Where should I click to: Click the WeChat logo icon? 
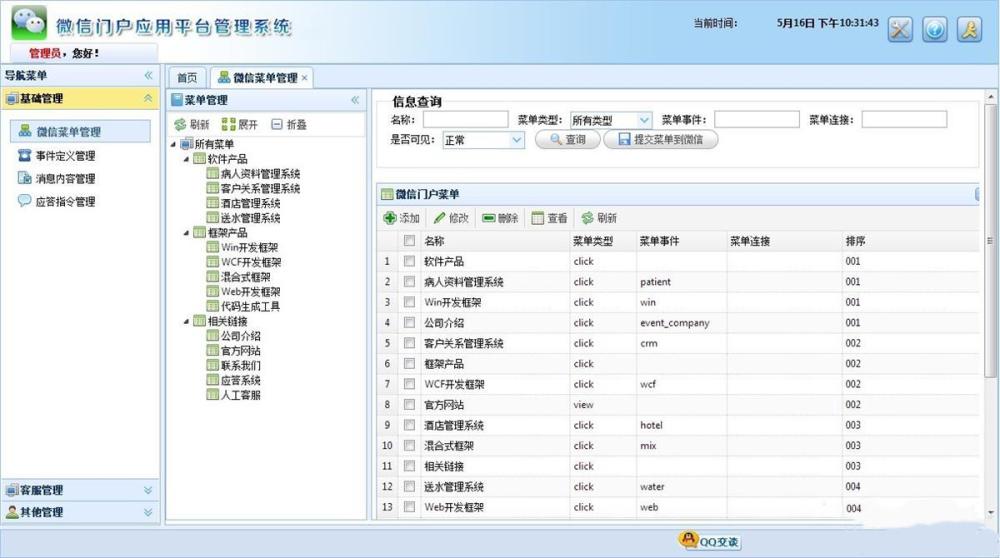pyautogui.click(x=29, y=23)
